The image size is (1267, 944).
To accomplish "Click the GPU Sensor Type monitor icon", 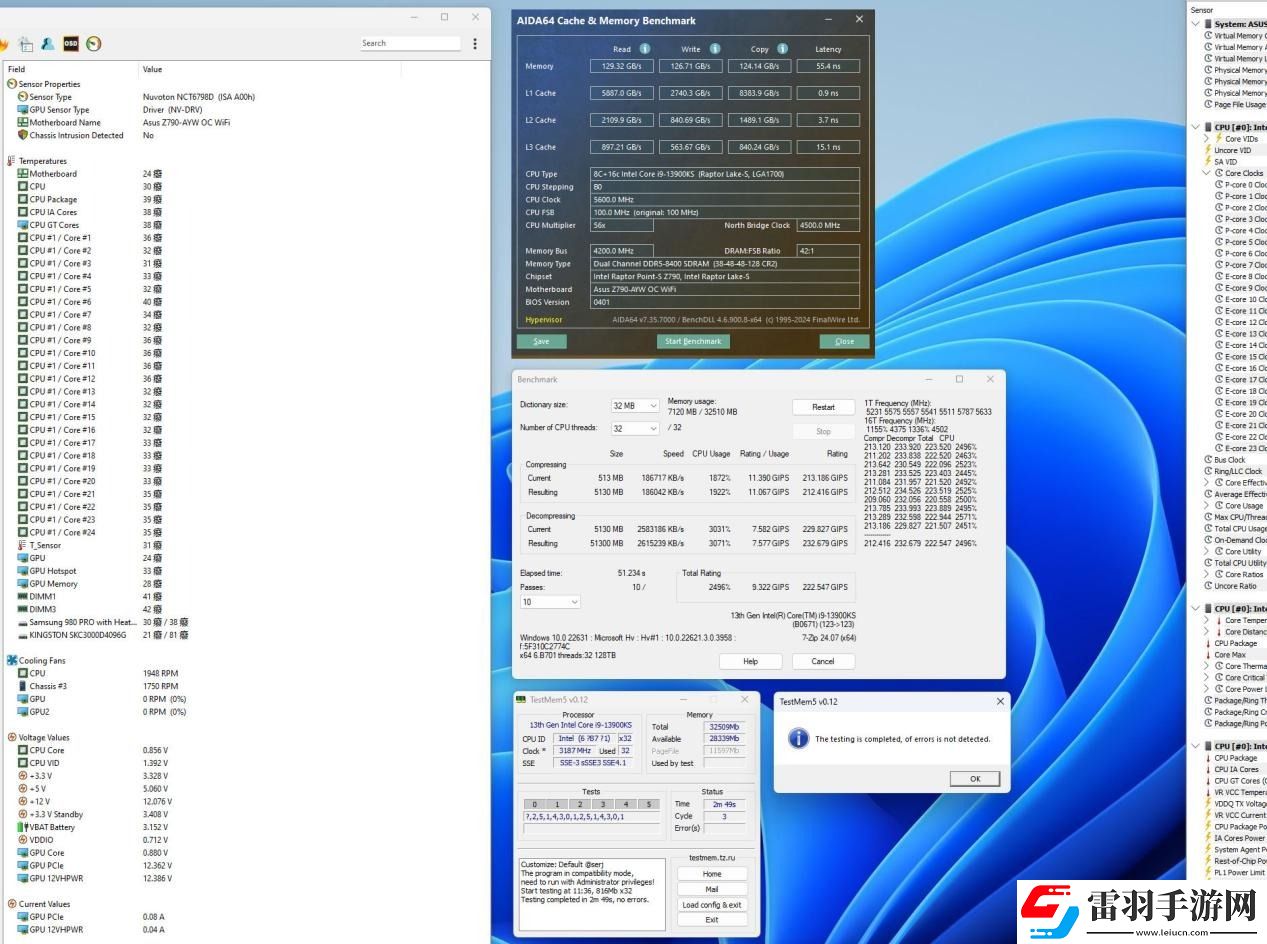I will [x=23, y=110].
